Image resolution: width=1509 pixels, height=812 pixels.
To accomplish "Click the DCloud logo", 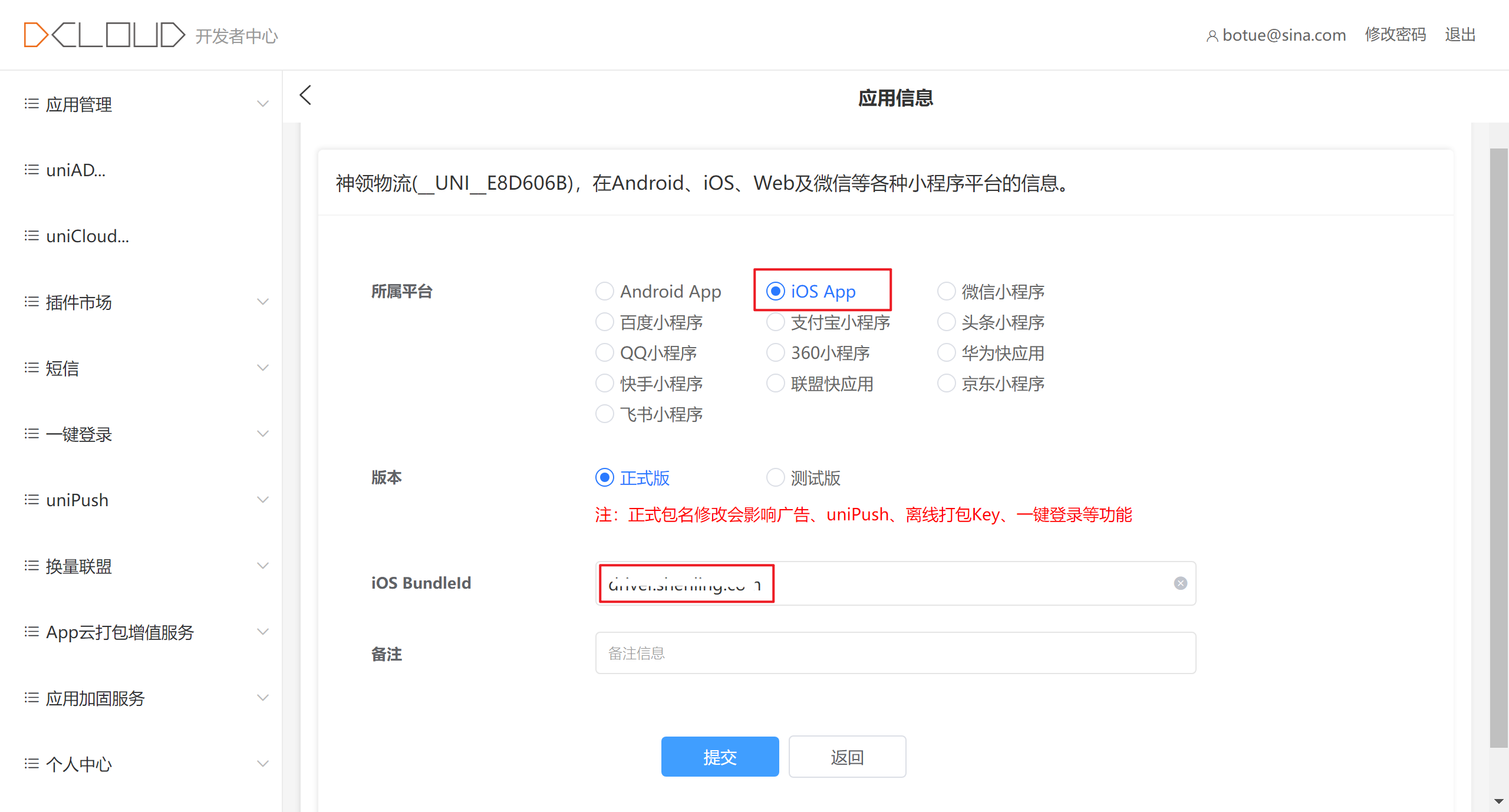I will point(104,35).
